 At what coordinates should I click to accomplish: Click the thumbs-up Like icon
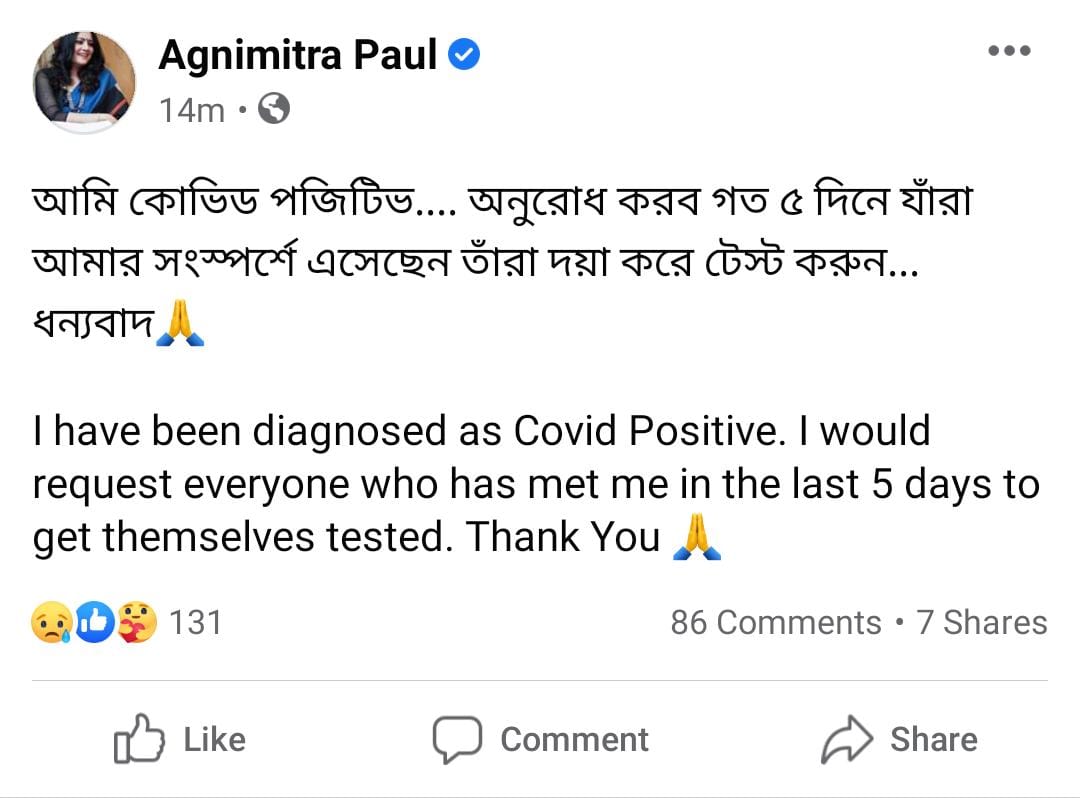click(x=139, y=739)
